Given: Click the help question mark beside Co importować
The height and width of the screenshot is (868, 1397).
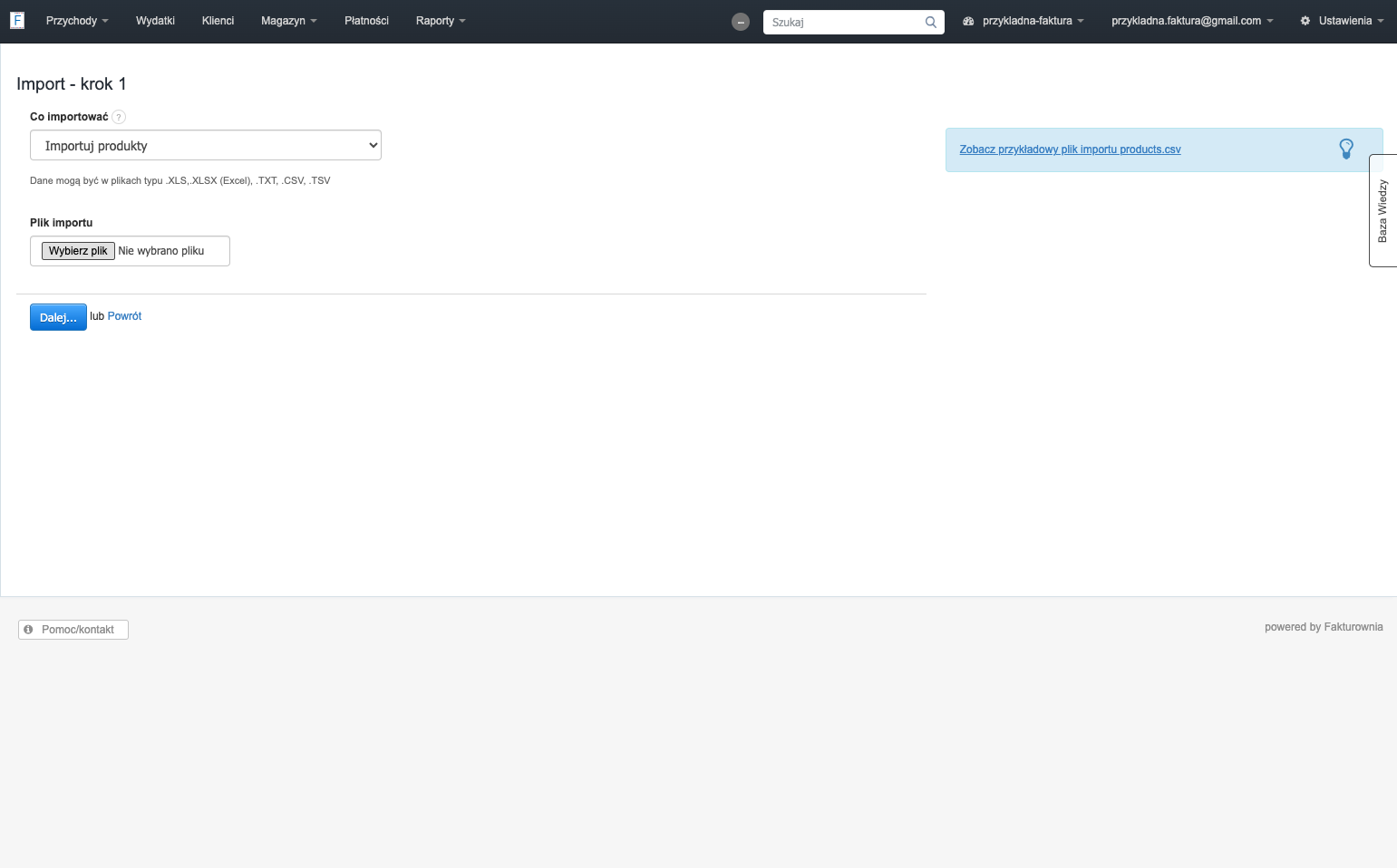Looking at the screenshot, I should [x=119, y=117].
